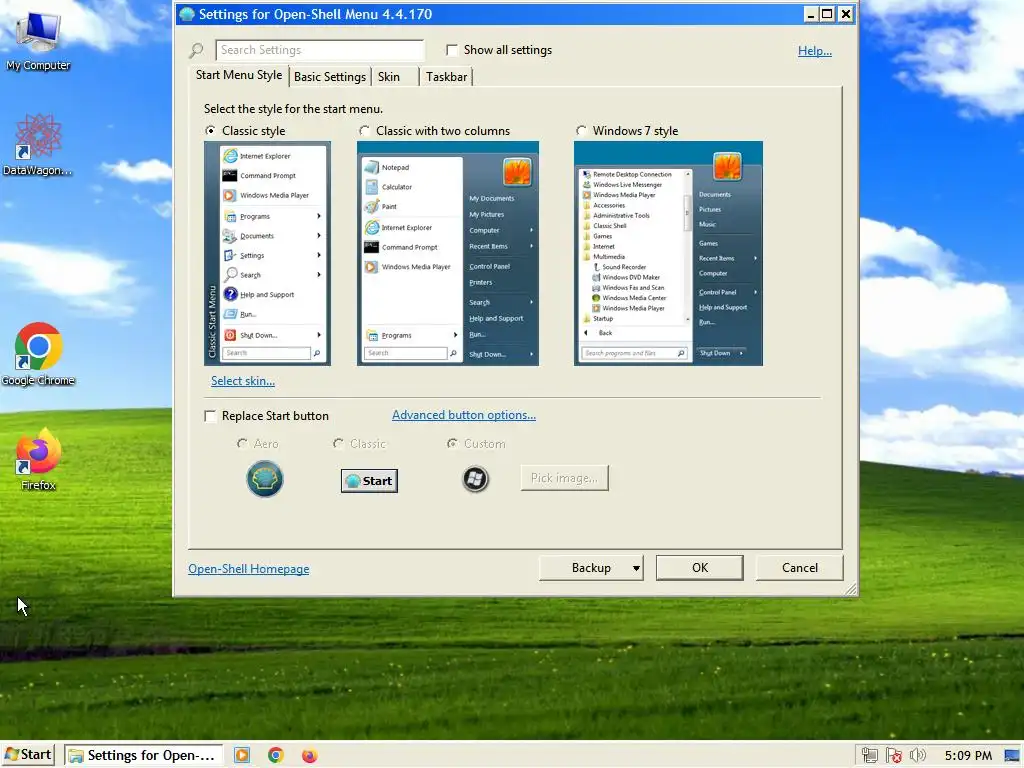Click the security alert tray icon
The width and height of the screenshot is (1024, 768).
[x=893, y=755]
